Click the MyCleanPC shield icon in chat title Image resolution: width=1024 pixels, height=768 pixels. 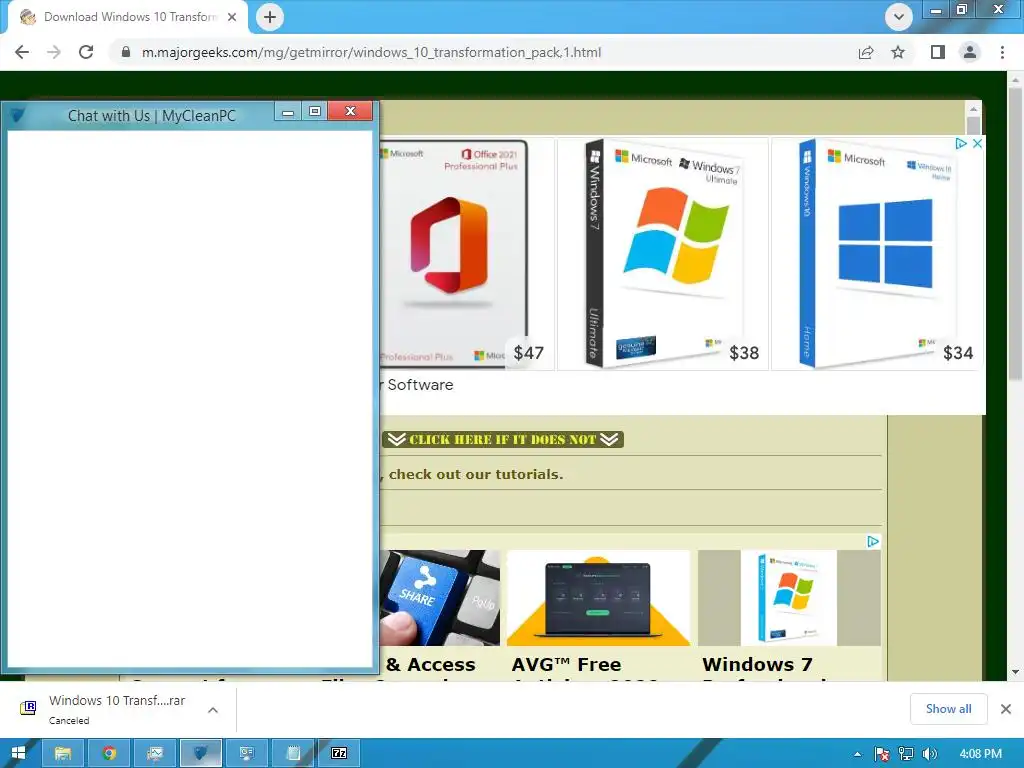pyautogui.click(x=18, y=116)
